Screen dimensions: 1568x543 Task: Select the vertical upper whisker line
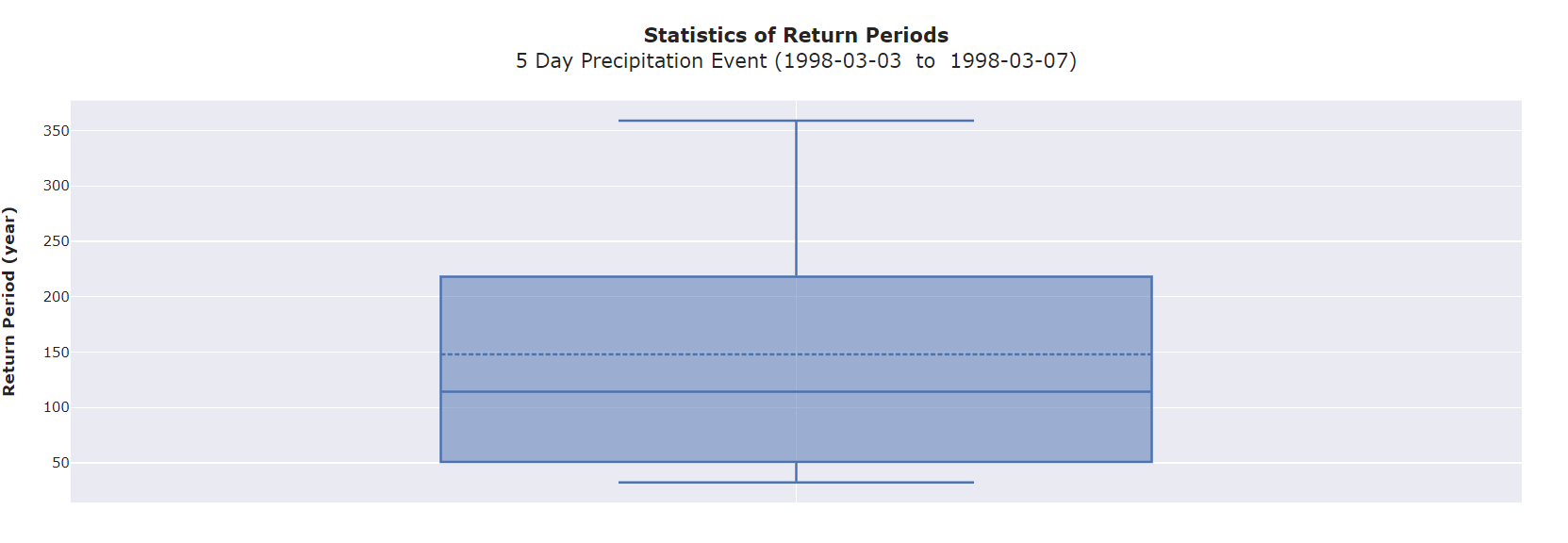796,198
